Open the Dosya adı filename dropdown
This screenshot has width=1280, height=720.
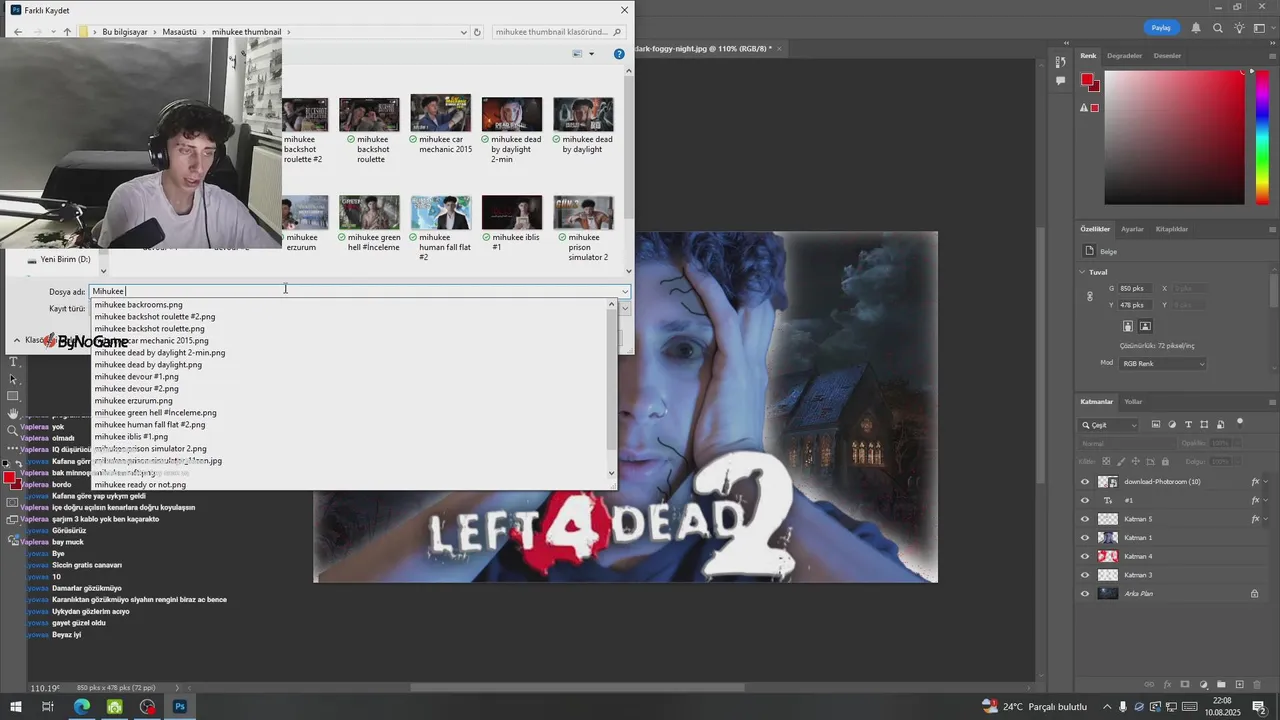tap(625, 292)
